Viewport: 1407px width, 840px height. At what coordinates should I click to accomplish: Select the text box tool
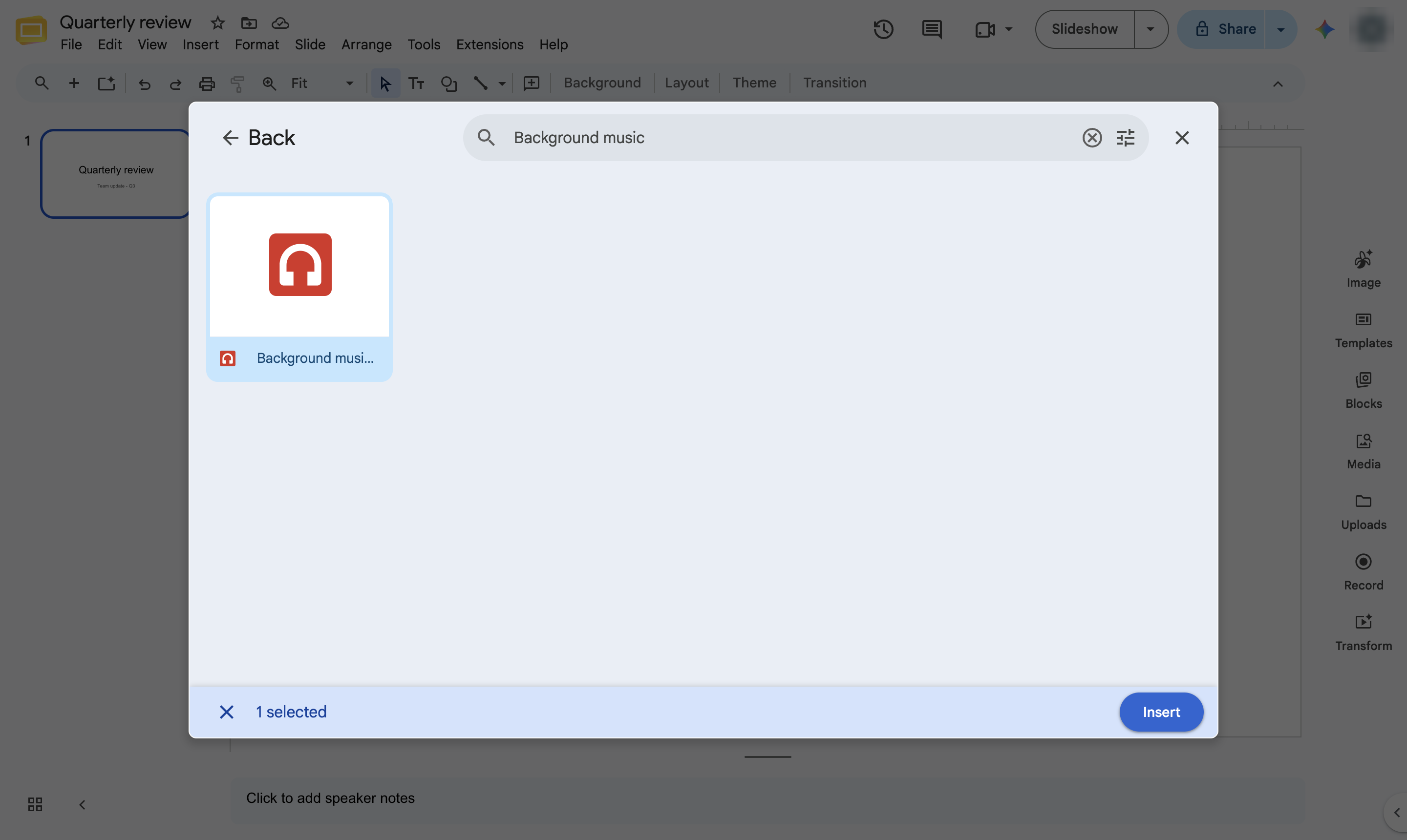click(416, 83)
